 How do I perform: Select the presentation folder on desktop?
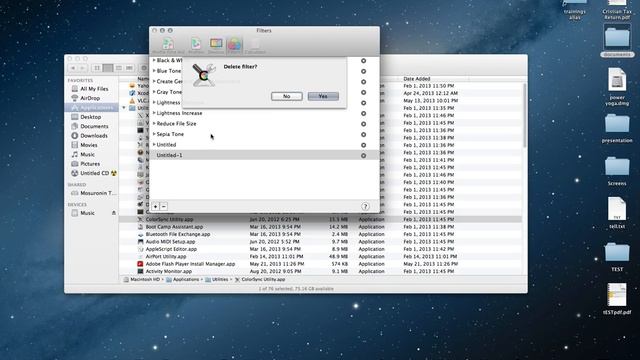pos(617,128)
